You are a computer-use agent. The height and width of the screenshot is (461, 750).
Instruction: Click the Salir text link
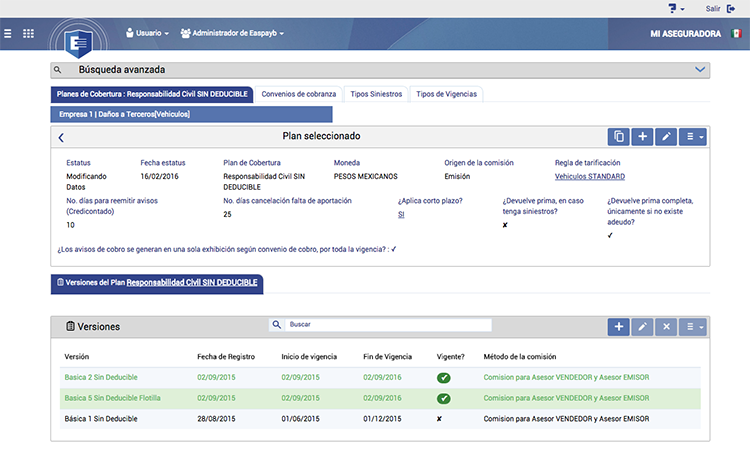(713, 9)
